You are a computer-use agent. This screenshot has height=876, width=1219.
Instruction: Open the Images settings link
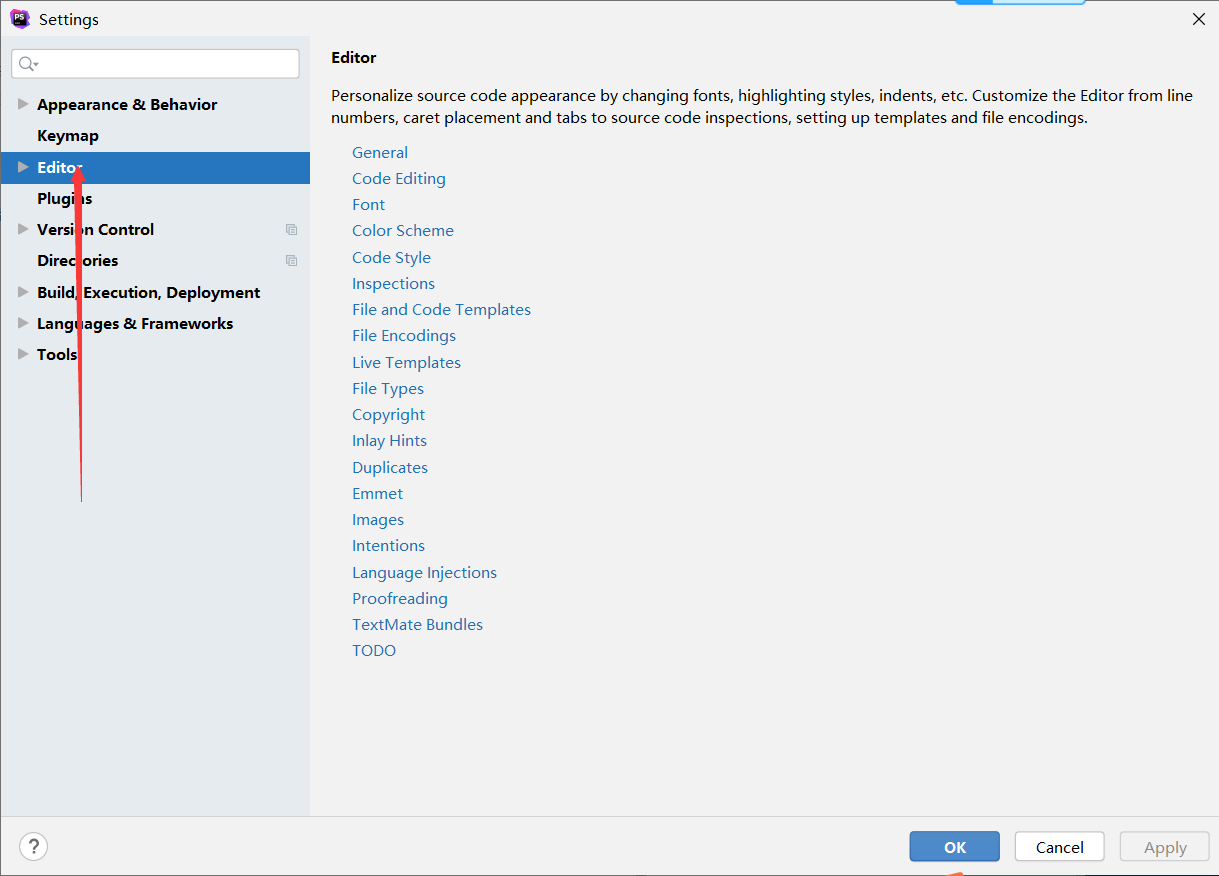[x=378, y=519]
